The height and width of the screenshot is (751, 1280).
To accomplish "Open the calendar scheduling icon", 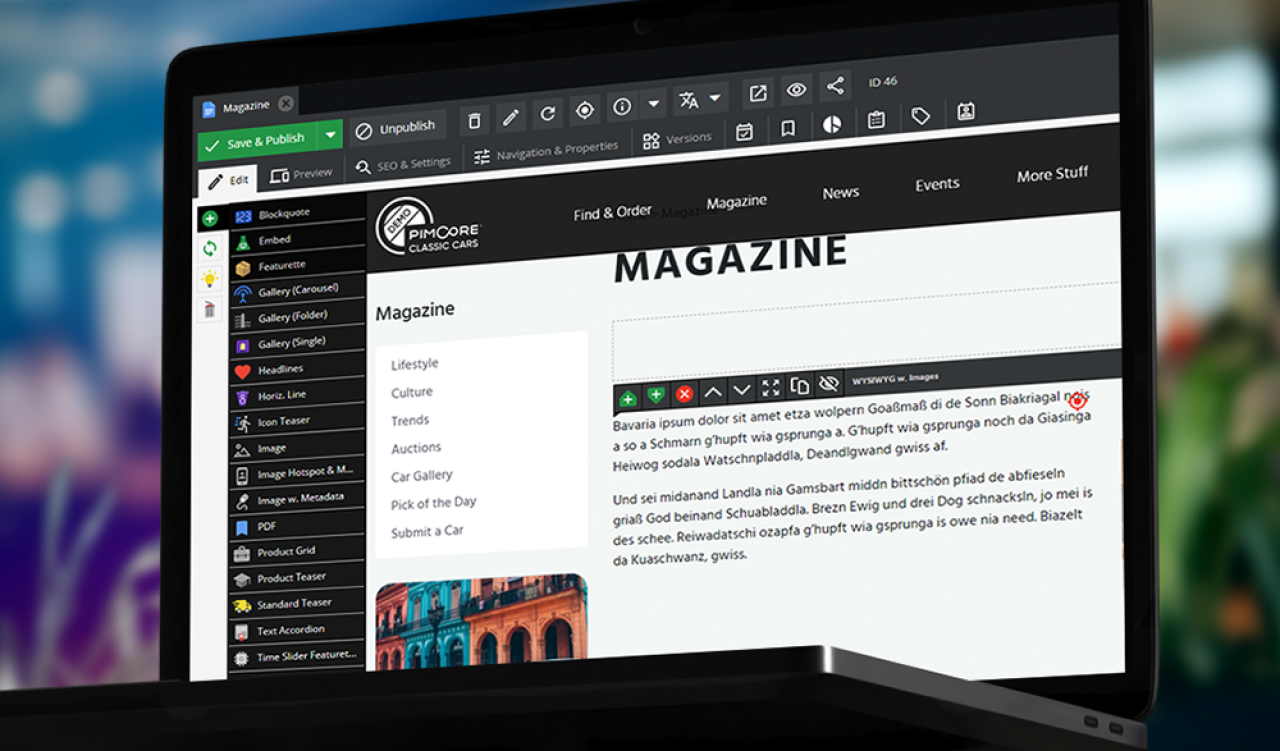I will click(x=744, y=132).
